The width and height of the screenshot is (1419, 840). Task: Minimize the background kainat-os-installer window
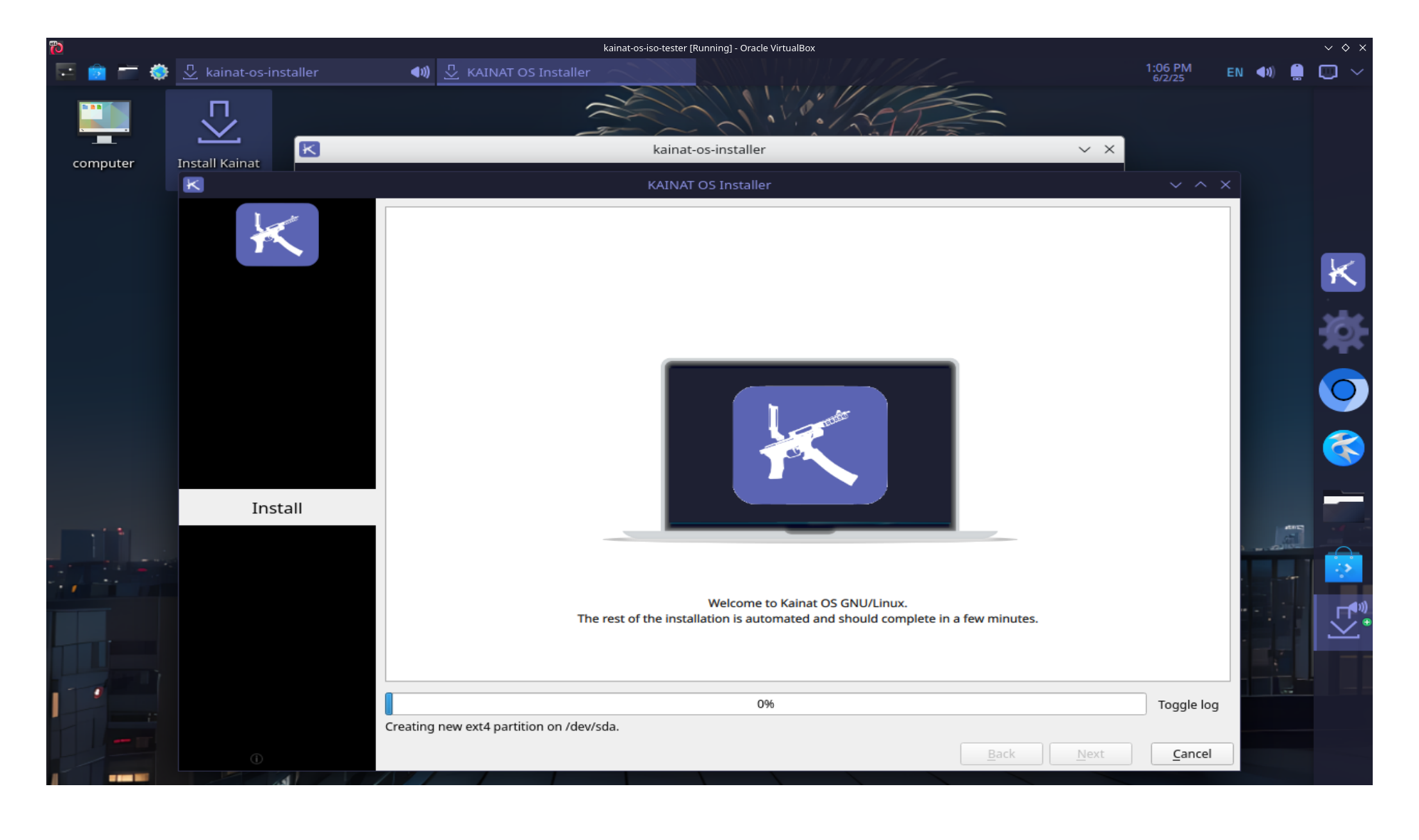tap(1084, 149)
